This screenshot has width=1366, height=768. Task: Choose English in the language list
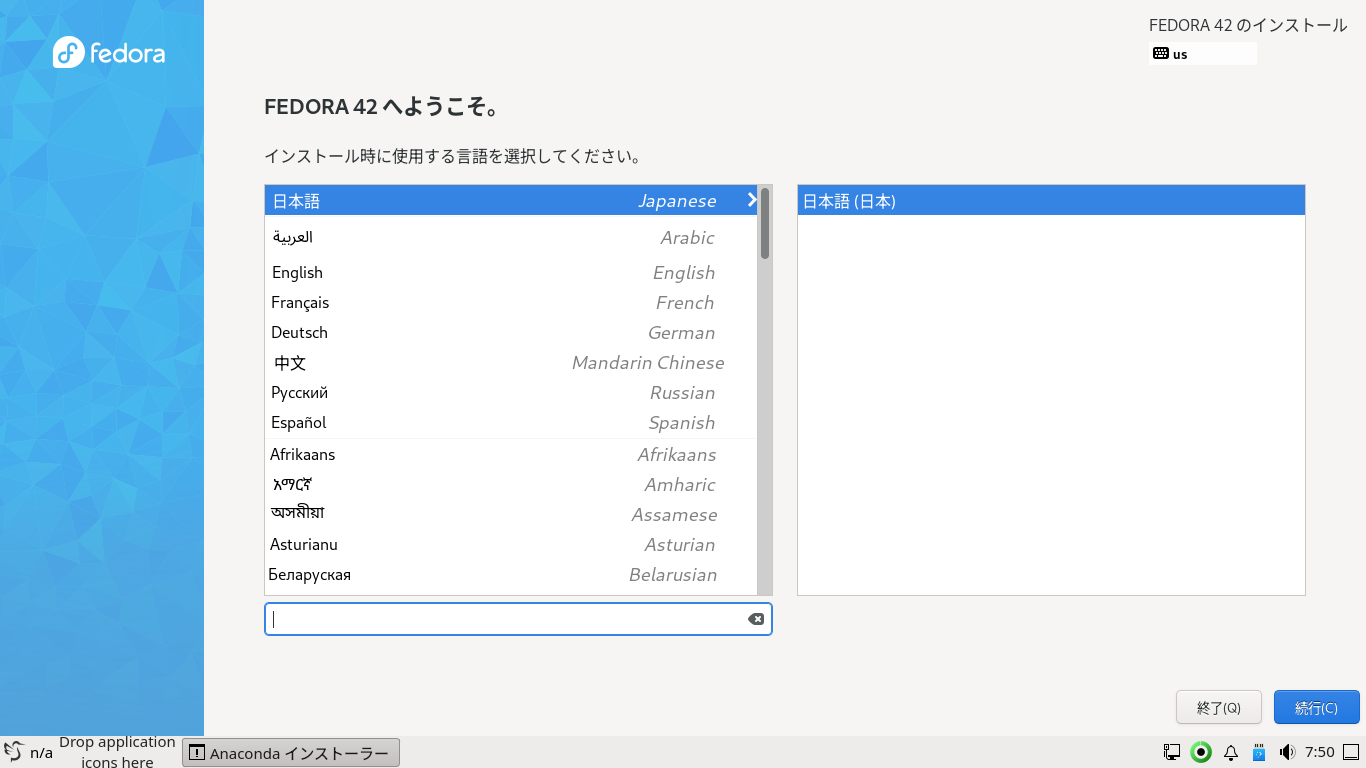pyautogui.click(x=511, y=272)
